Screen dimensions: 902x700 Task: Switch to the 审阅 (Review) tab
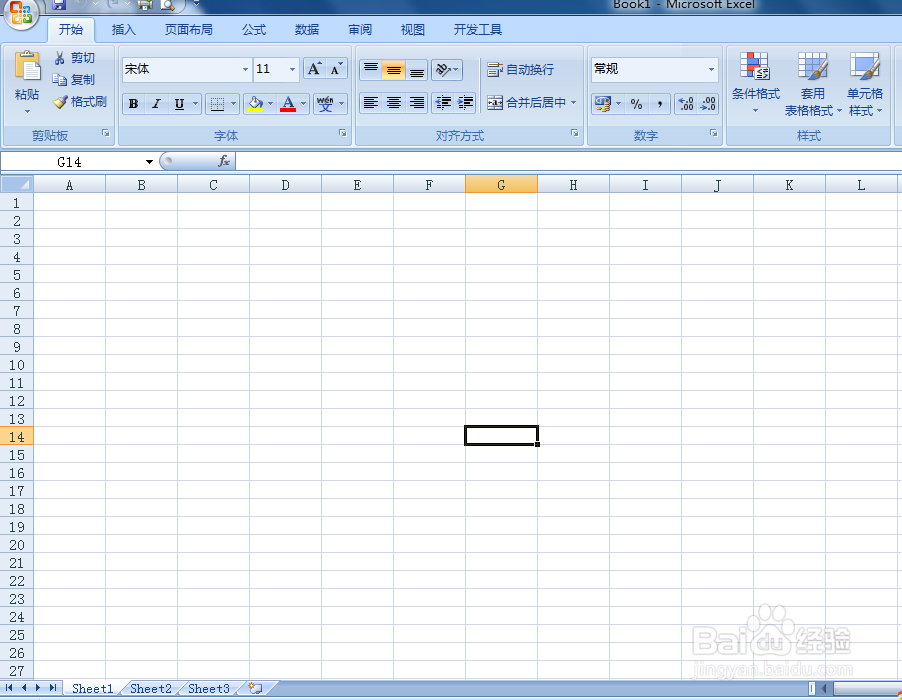360,29
